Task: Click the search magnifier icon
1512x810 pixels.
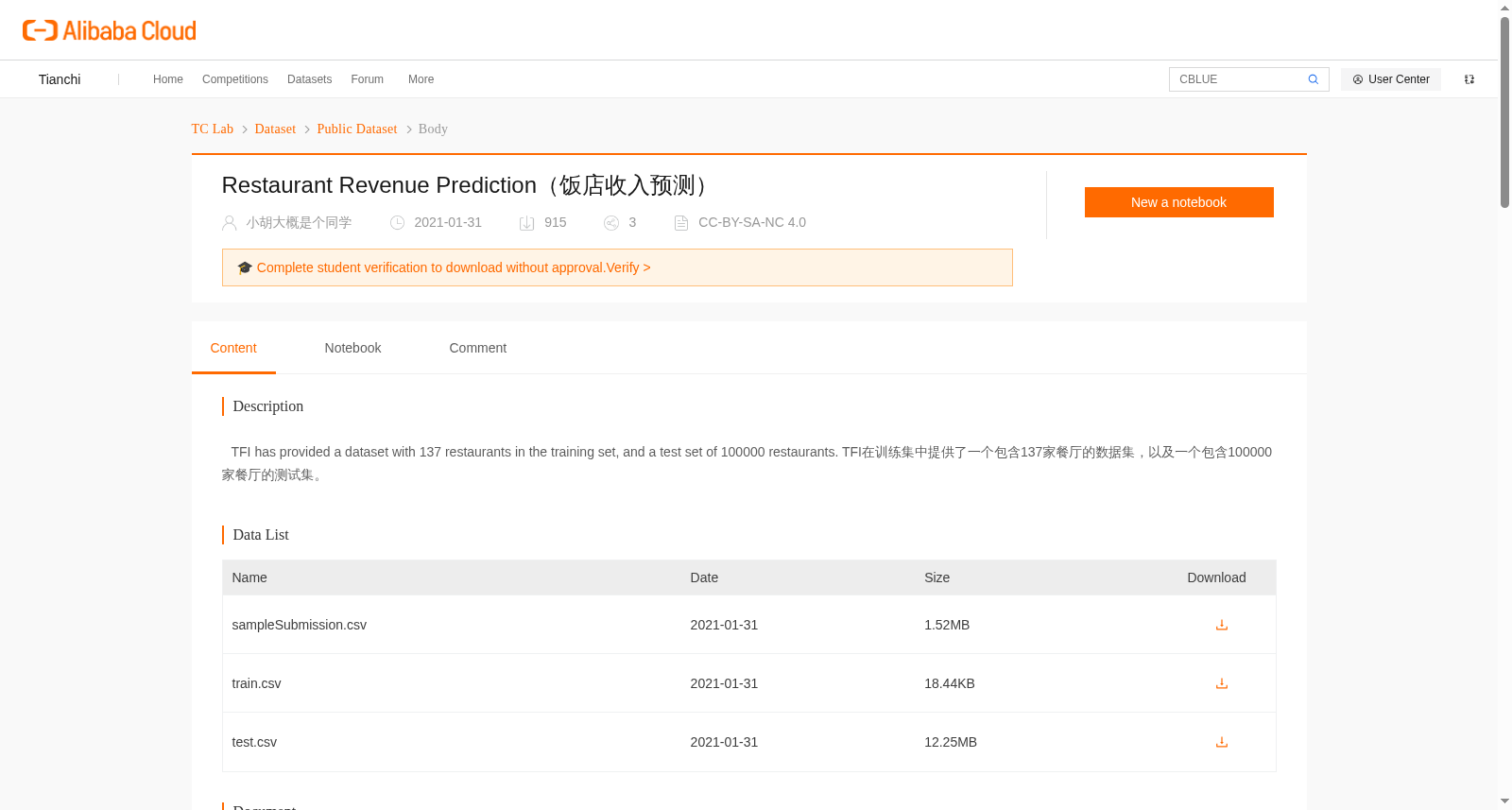Action: point(1314,79)
